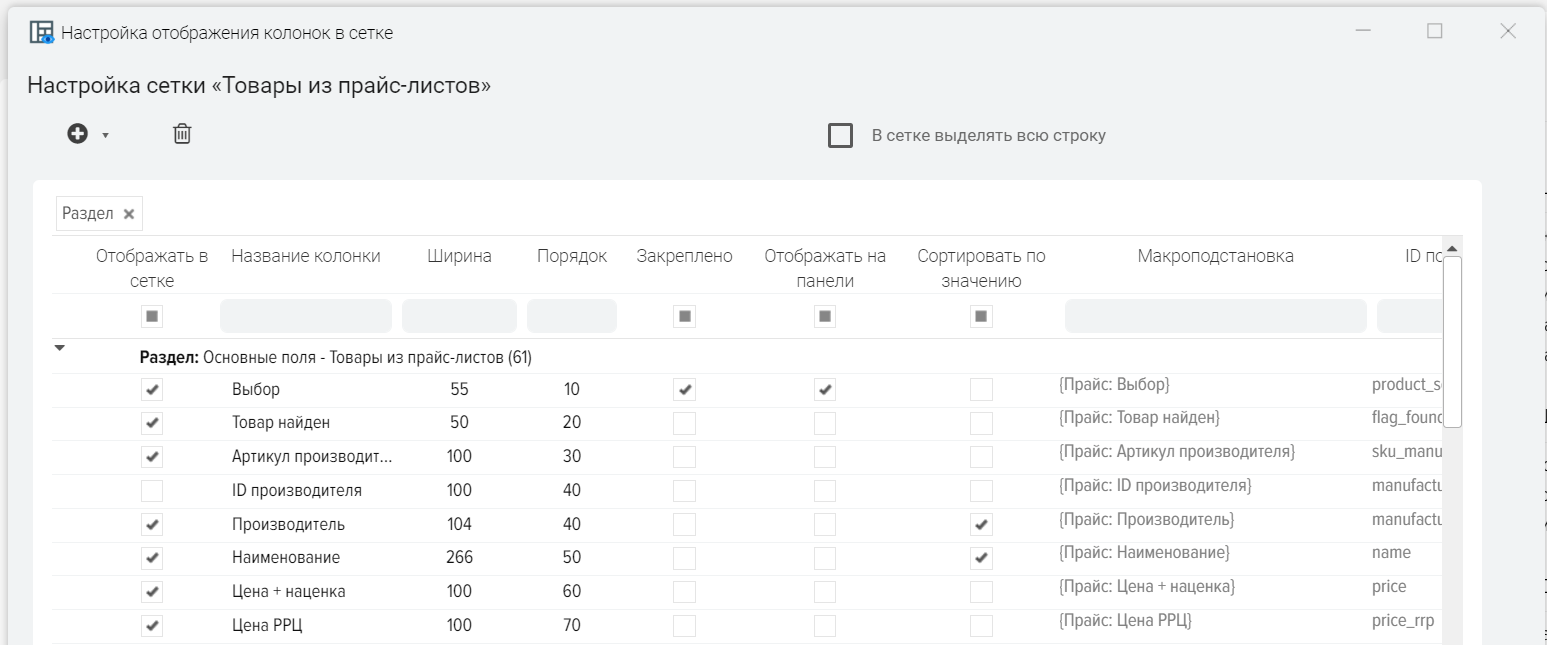Image resolution: width=1547 pixels, height=645 pixels.
Task: Select the Наименование column name cell
Action: (x=286, y=558)
